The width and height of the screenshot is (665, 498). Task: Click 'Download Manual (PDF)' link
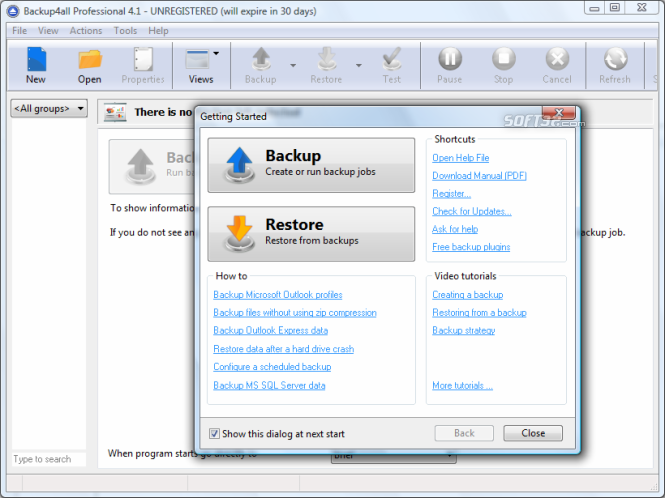point(479,176)
